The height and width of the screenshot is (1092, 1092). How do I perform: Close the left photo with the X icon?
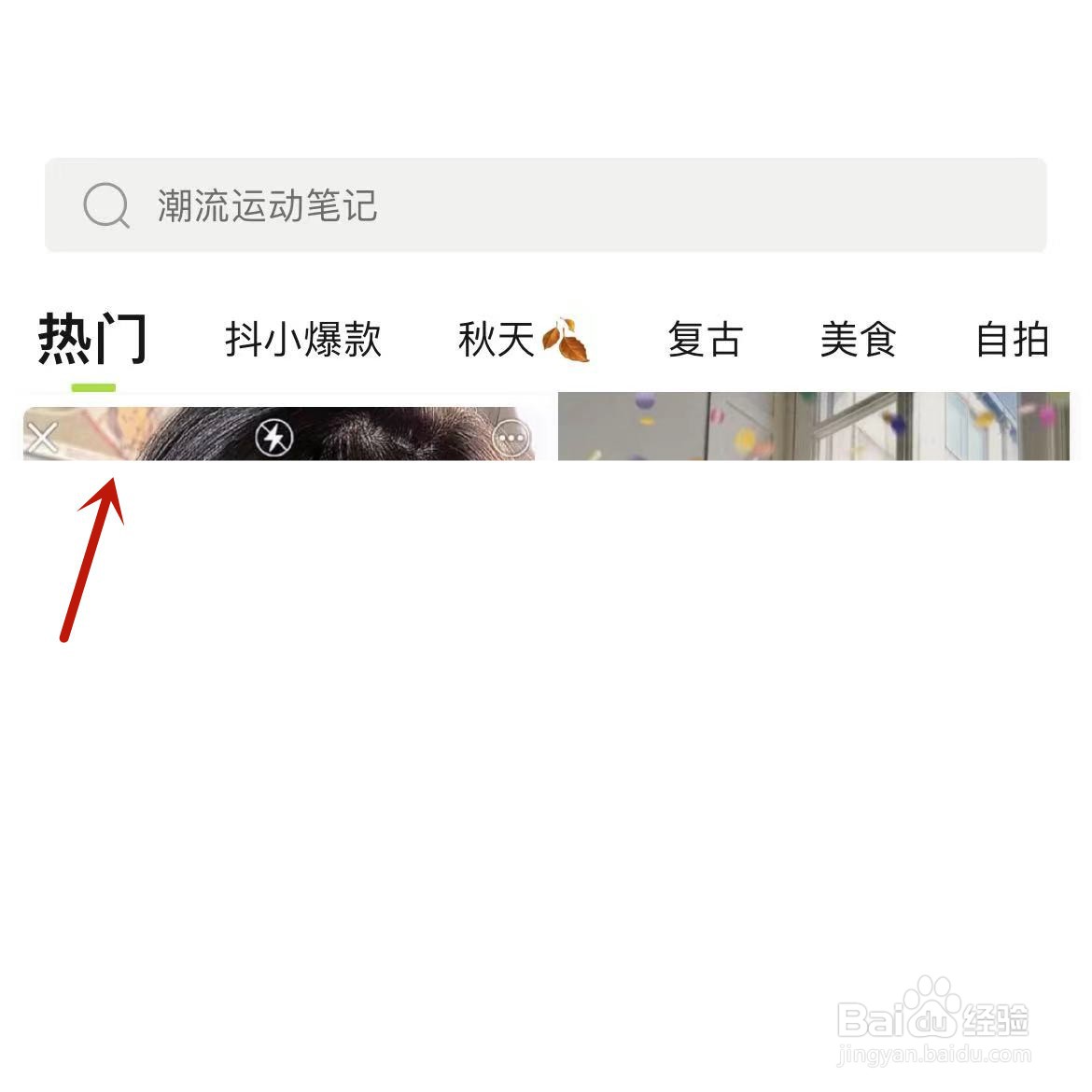coord(43,438)
